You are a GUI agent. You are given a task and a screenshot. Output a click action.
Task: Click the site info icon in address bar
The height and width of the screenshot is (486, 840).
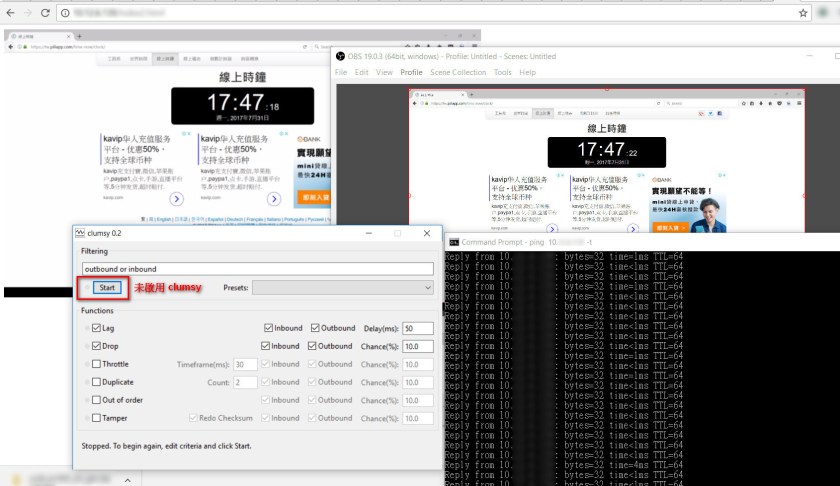(x=65, y=13)
